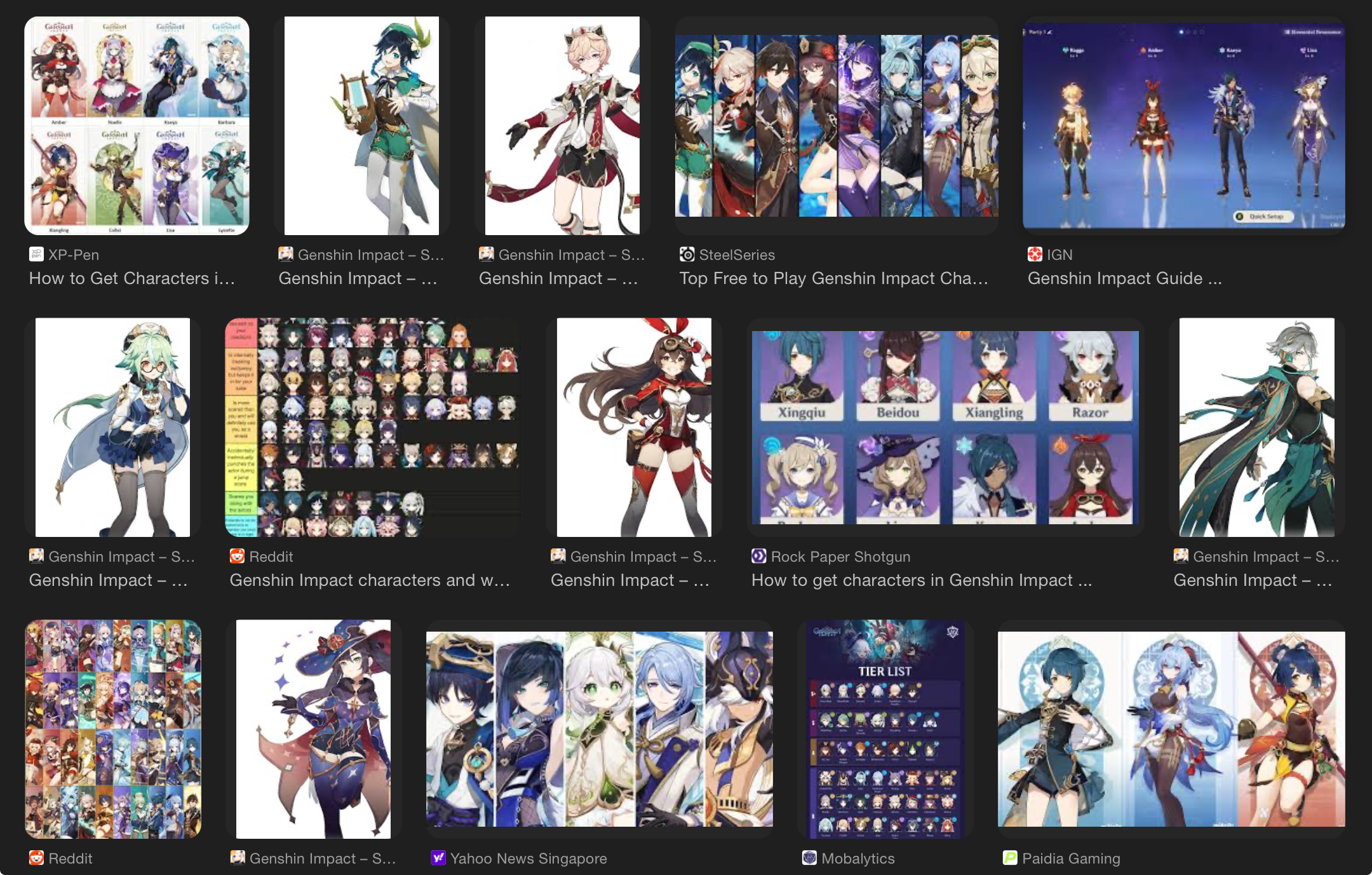Open 'Genshin Impact Guide' IGN link
The image size is (1372, 875).
point(1124,278)
